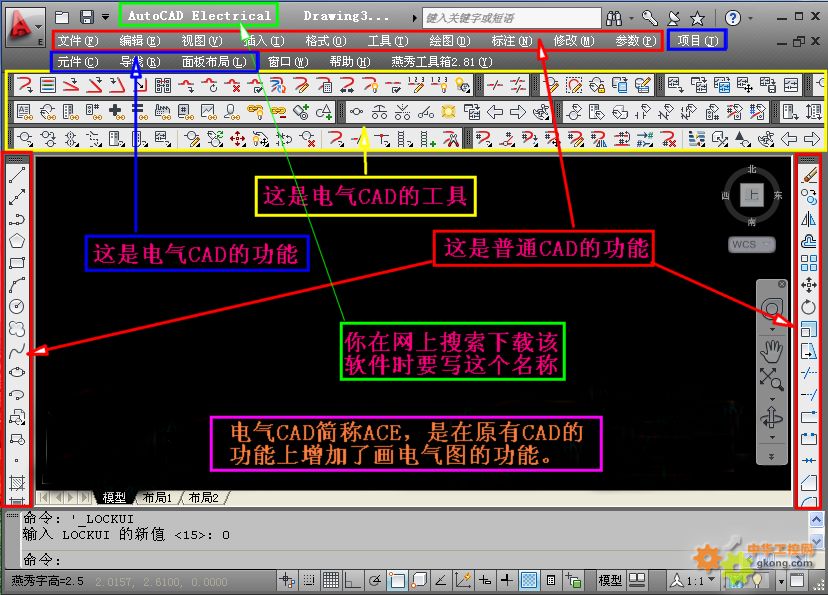Pick the Rotate tool
828x595 pixels.
[808, 307]
